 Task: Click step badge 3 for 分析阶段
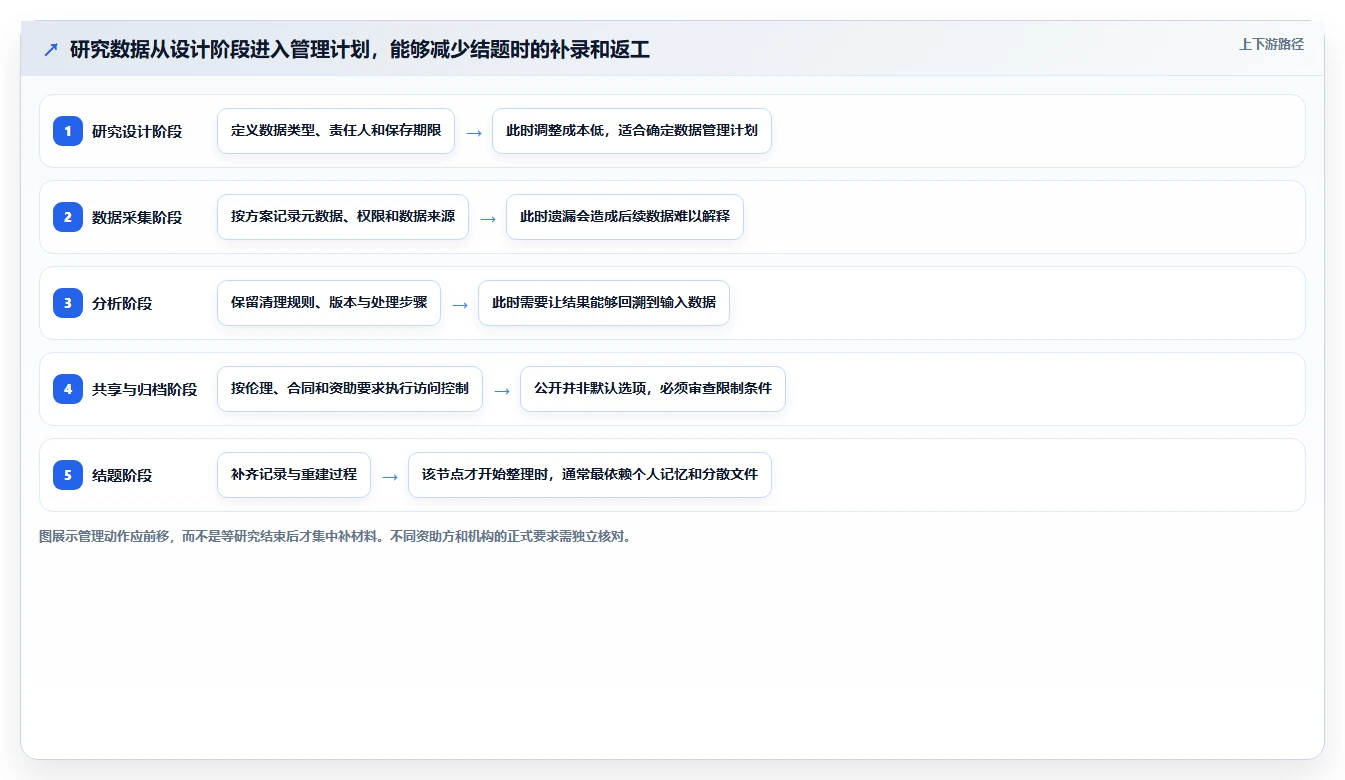[68, 302]
